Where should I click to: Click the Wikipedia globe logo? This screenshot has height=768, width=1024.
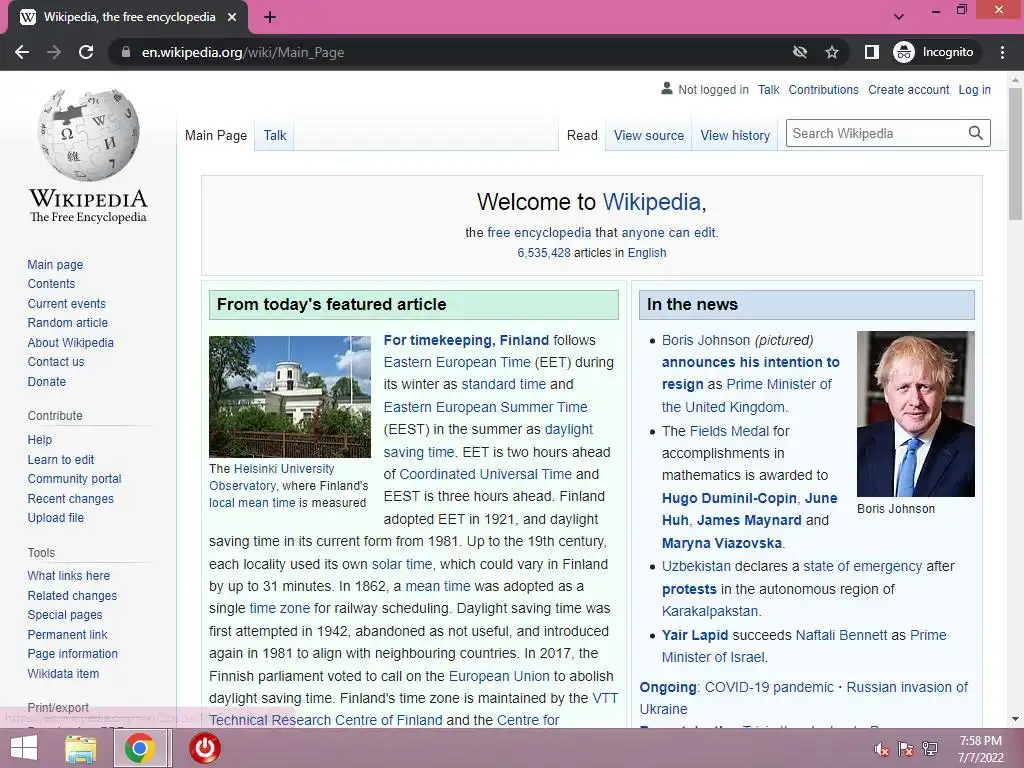88,135
